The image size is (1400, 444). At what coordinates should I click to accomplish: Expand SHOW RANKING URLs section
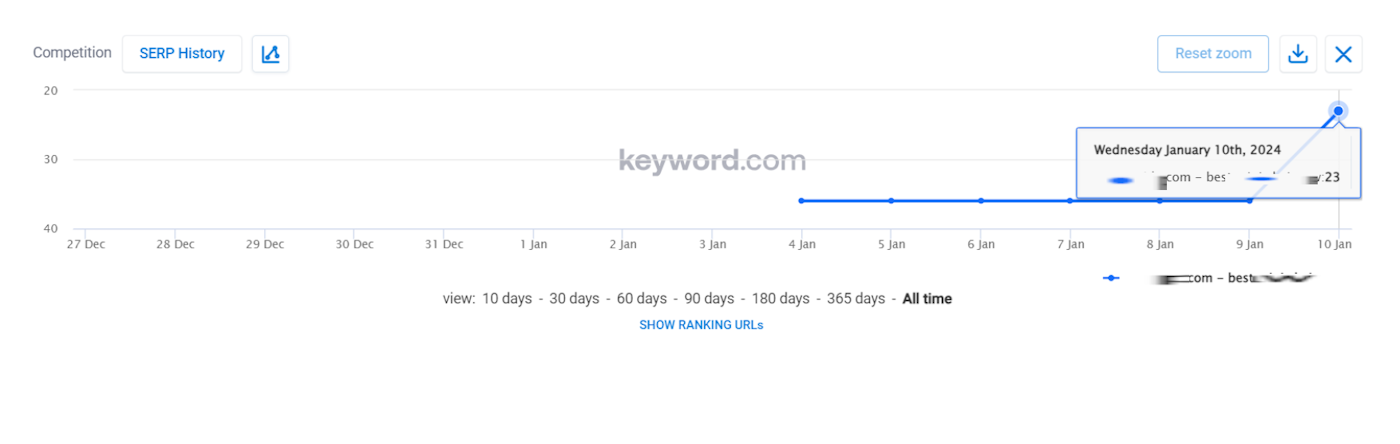coord(701,325)
